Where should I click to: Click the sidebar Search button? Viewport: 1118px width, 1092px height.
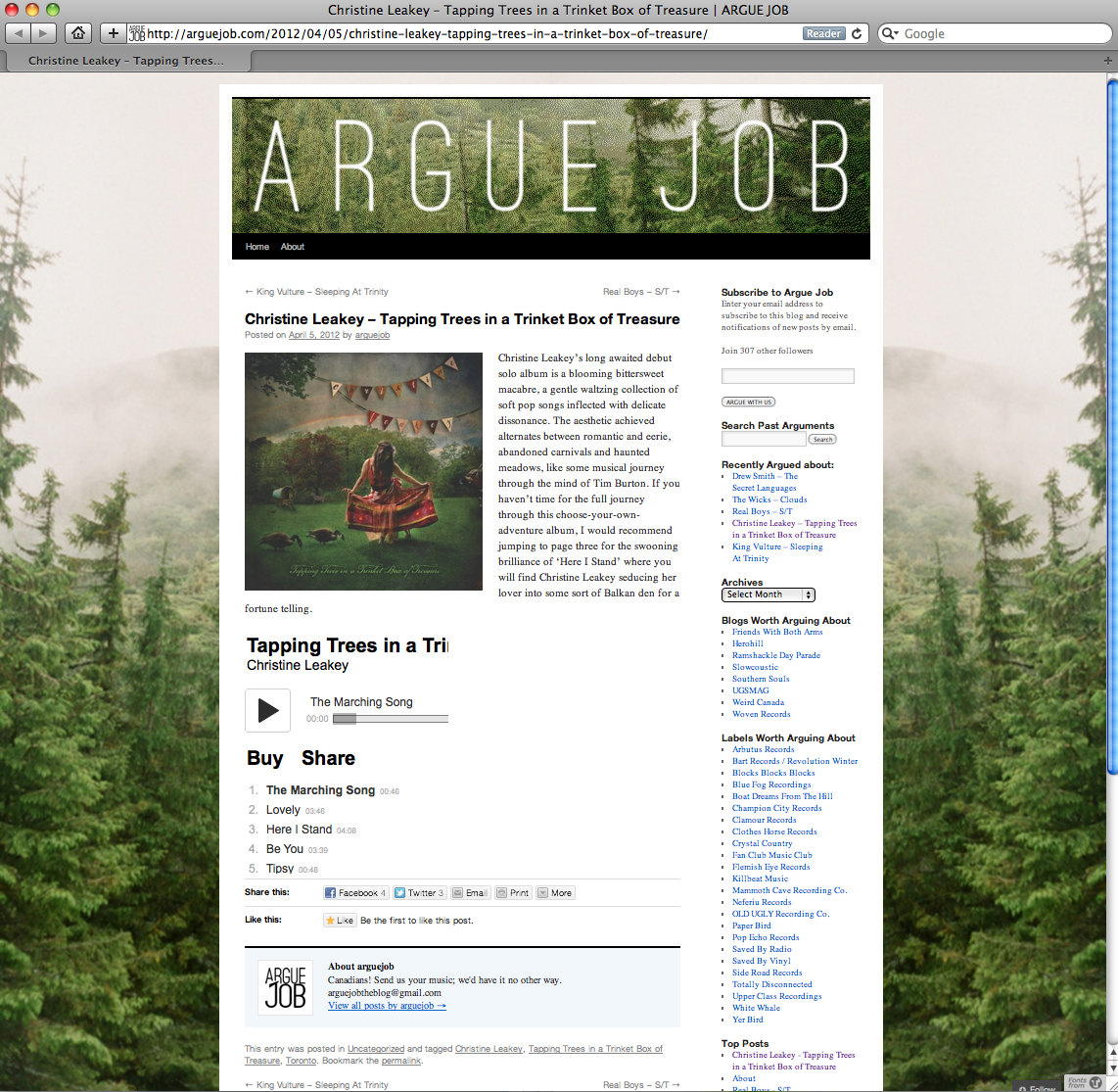pos(822,440)
